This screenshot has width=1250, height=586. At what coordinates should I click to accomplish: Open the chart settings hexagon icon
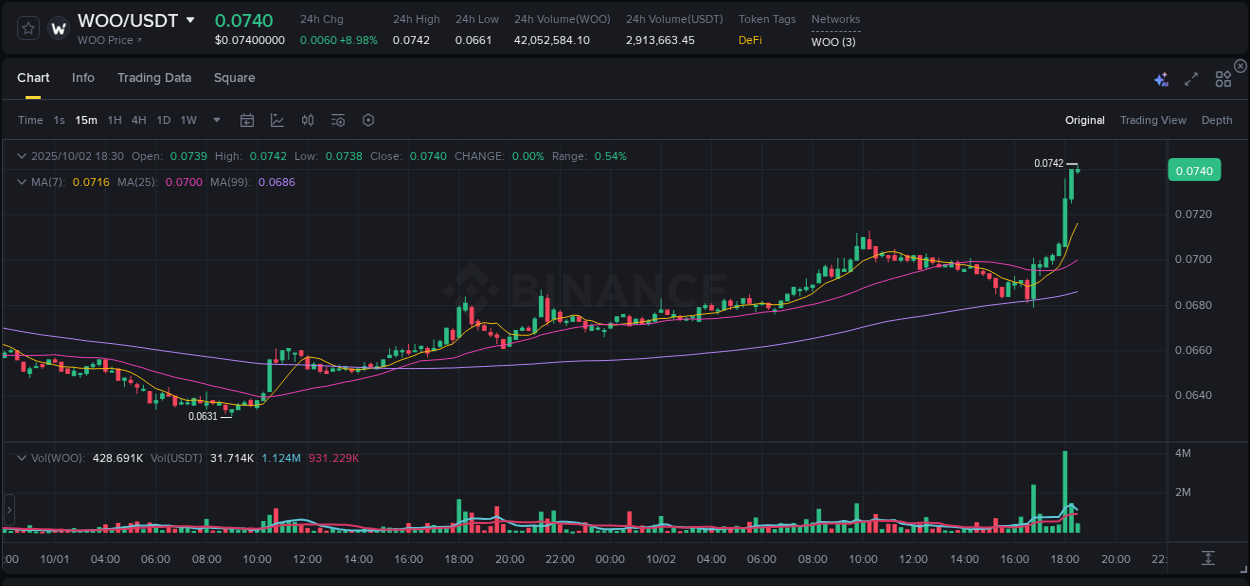point(368,120)
